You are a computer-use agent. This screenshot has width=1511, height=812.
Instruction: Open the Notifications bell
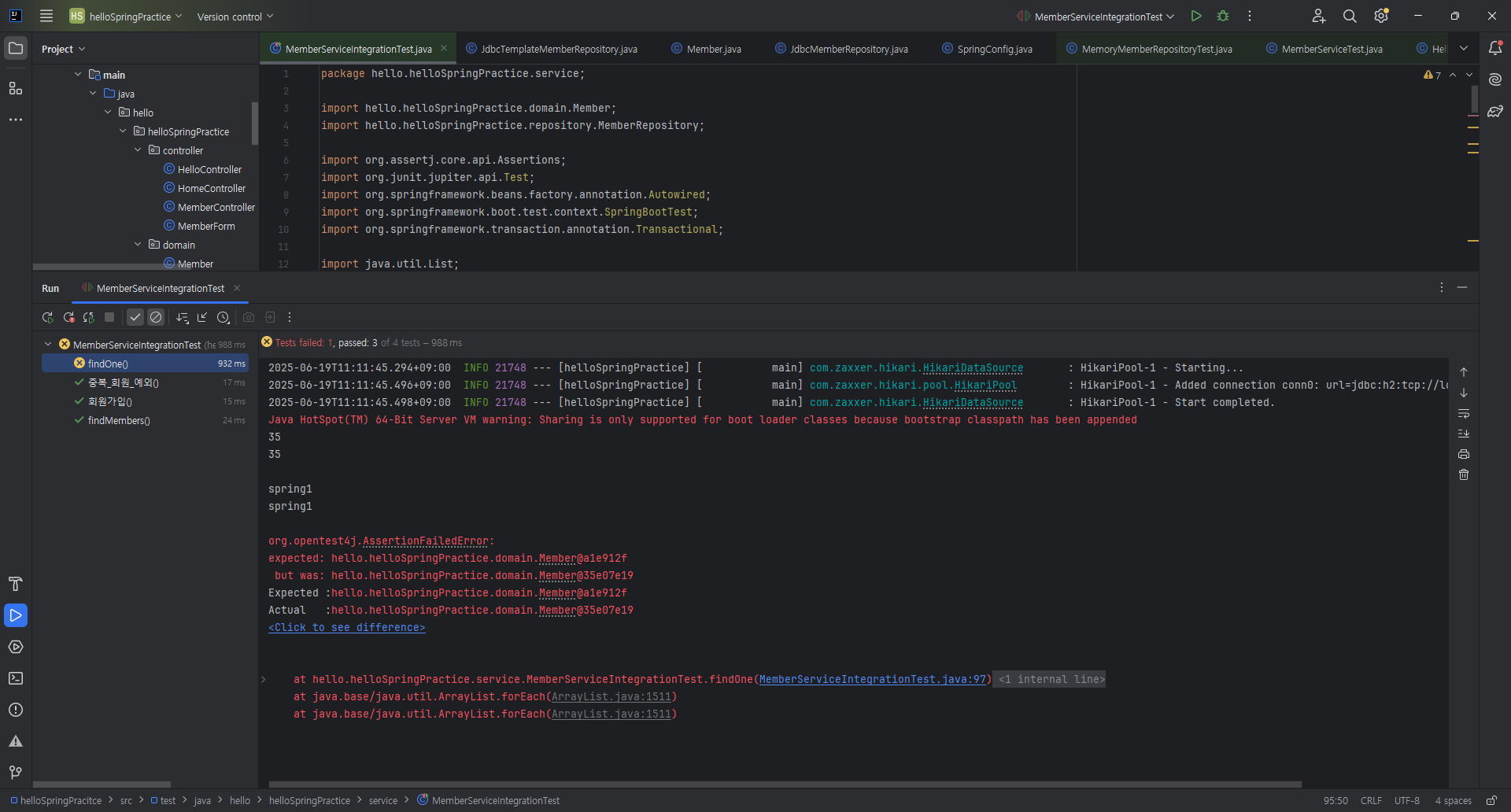pos(1495,48)
